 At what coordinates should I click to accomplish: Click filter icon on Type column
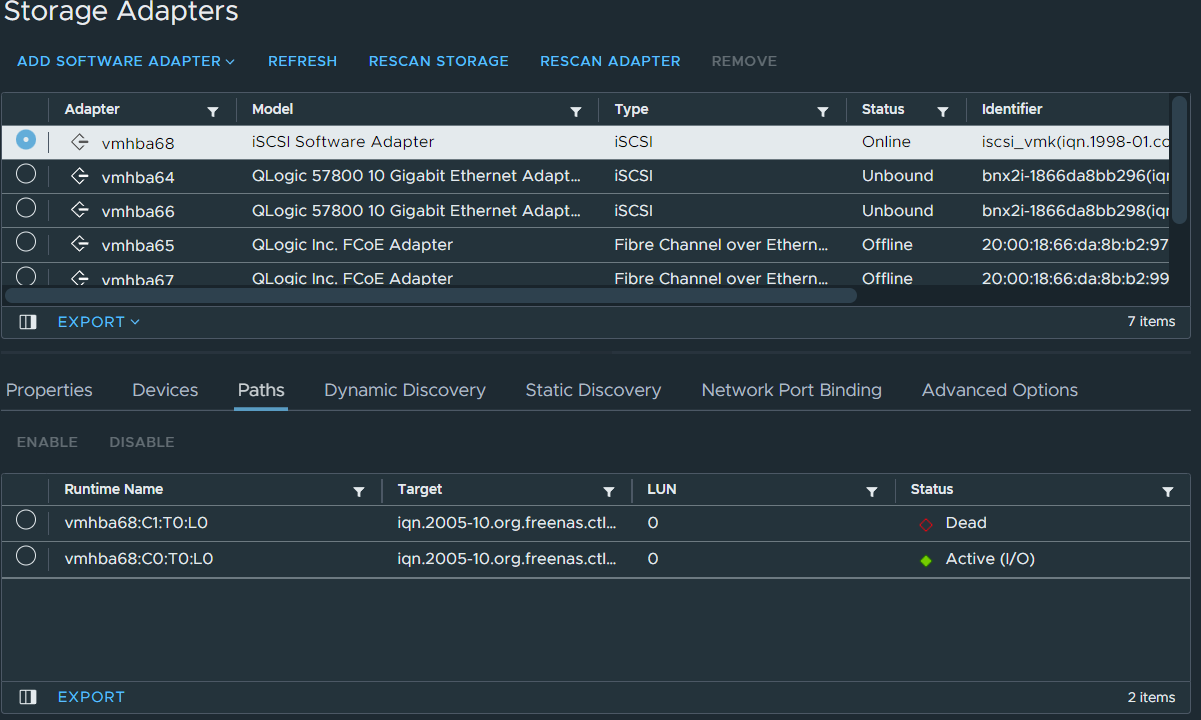823,111
